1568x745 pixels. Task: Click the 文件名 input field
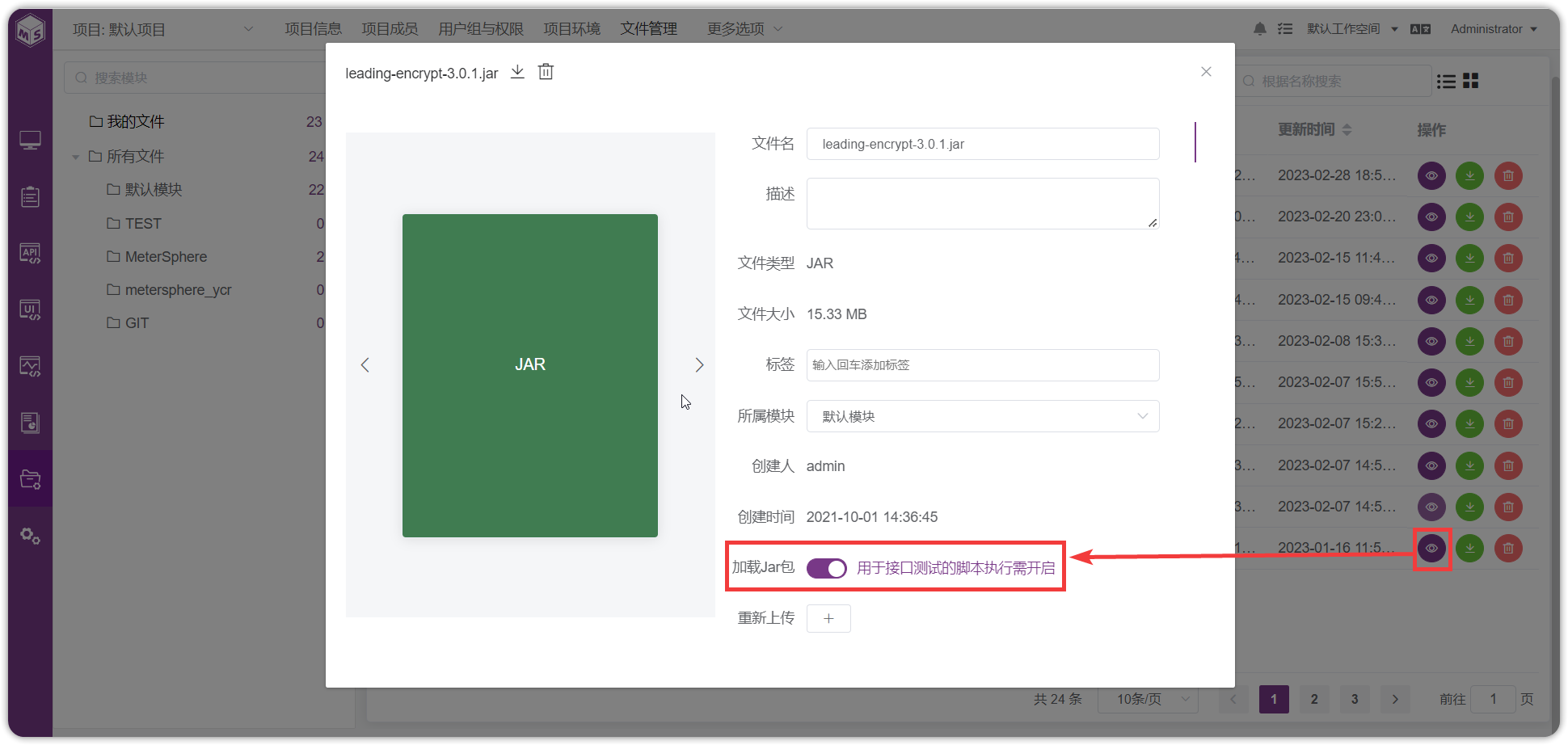point(983,144)
